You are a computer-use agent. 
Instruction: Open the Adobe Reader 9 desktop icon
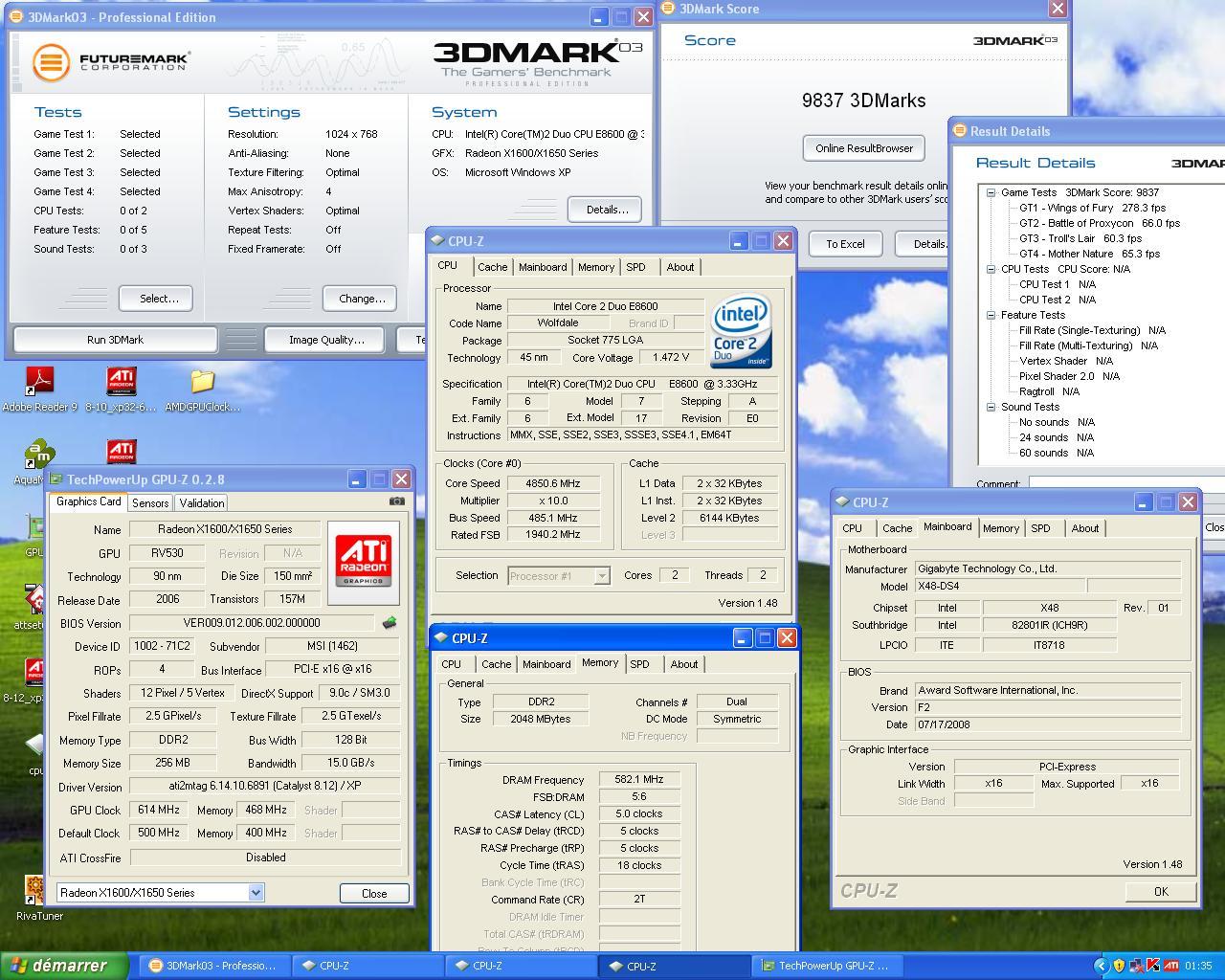pos(39,389)
